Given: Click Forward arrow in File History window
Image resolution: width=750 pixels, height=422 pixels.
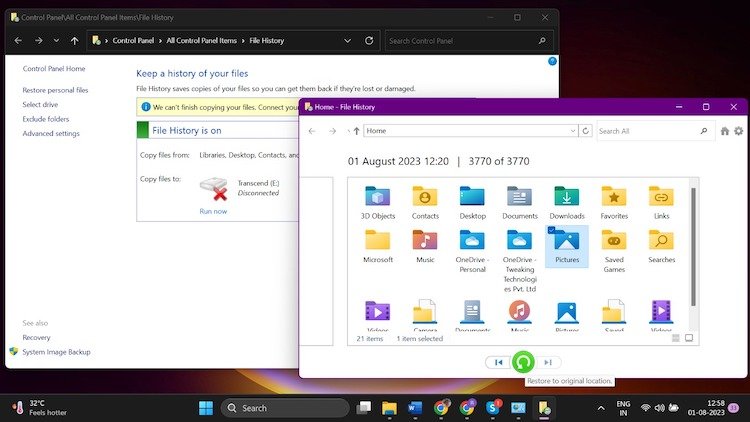Looking at the screenshot, I should pyautogui.click(x=332, y=131).
